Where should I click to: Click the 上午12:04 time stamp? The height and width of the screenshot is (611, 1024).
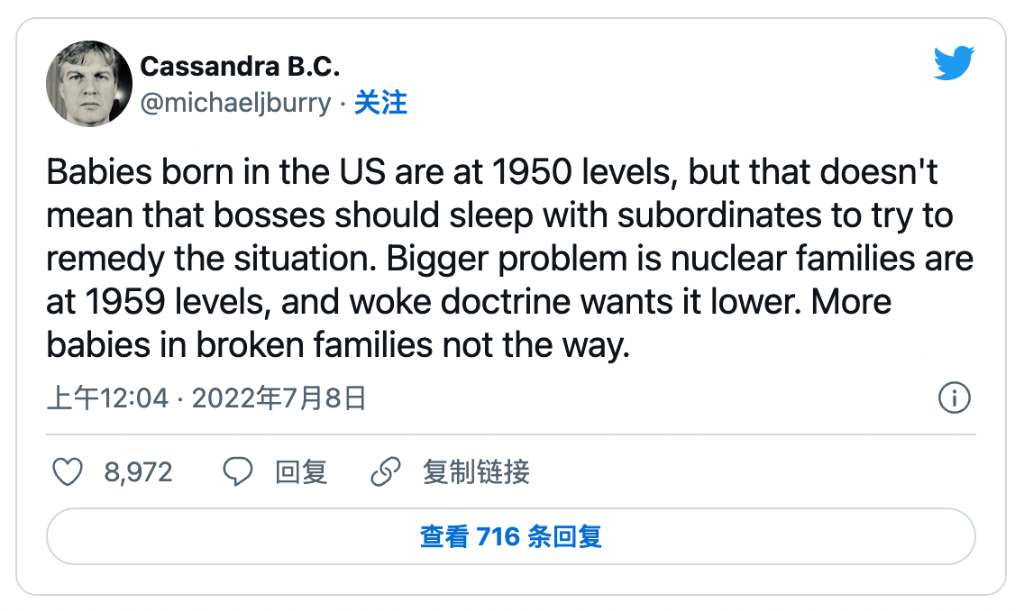coord(108,399)
